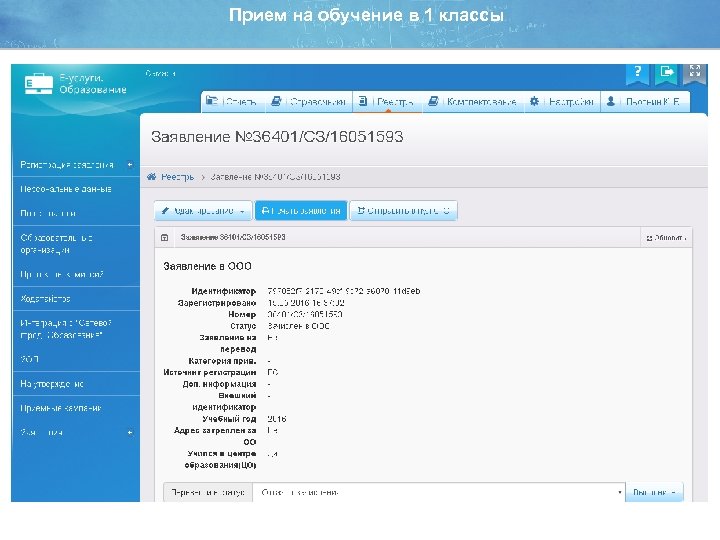Click the Статус value Зачислен в ООО
The width and height of the screenshot is (720, 540).
point(298,326)
